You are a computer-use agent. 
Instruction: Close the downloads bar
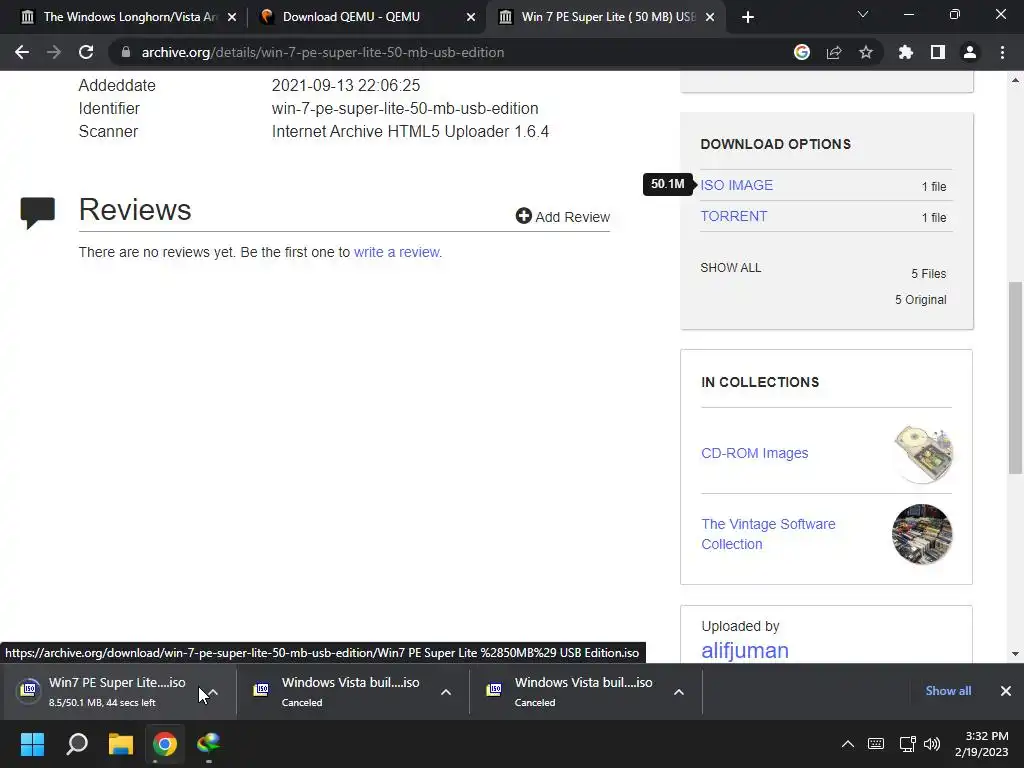[x=1006, y=691]
